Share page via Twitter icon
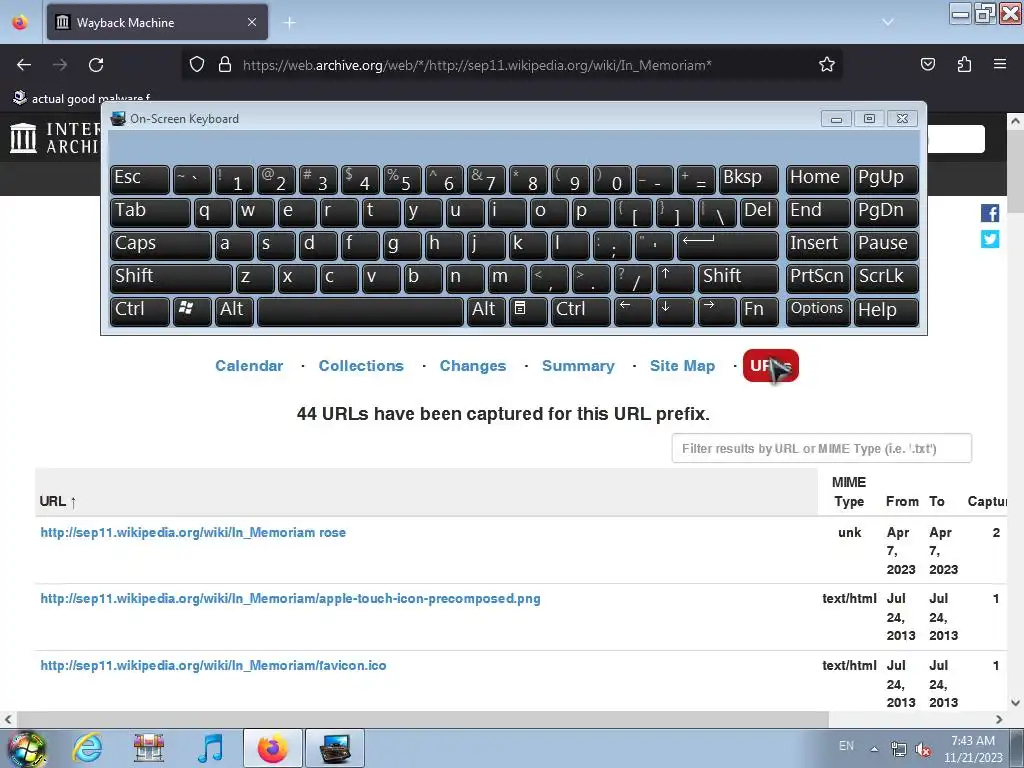Image resolution: width=1024 pixels, height=768 pixels. click(989, 239)
